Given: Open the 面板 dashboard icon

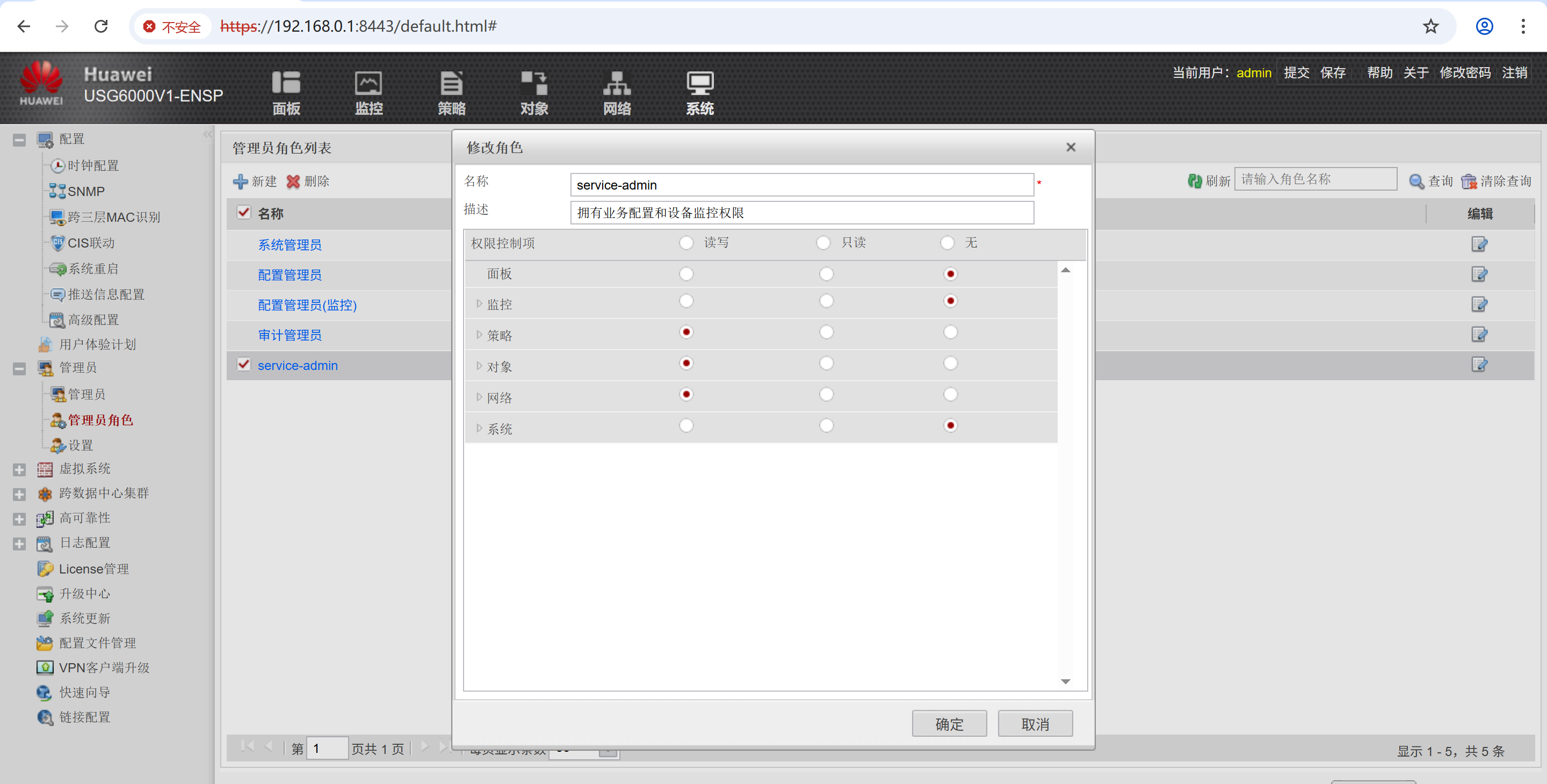Looking at the screenshot, I should point(286,83).
